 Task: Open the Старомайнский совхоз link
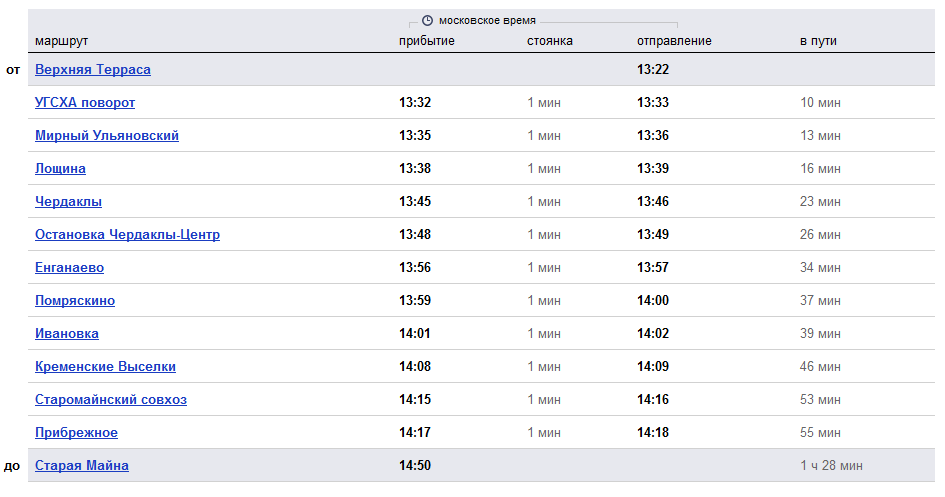(x=111, y=399)
